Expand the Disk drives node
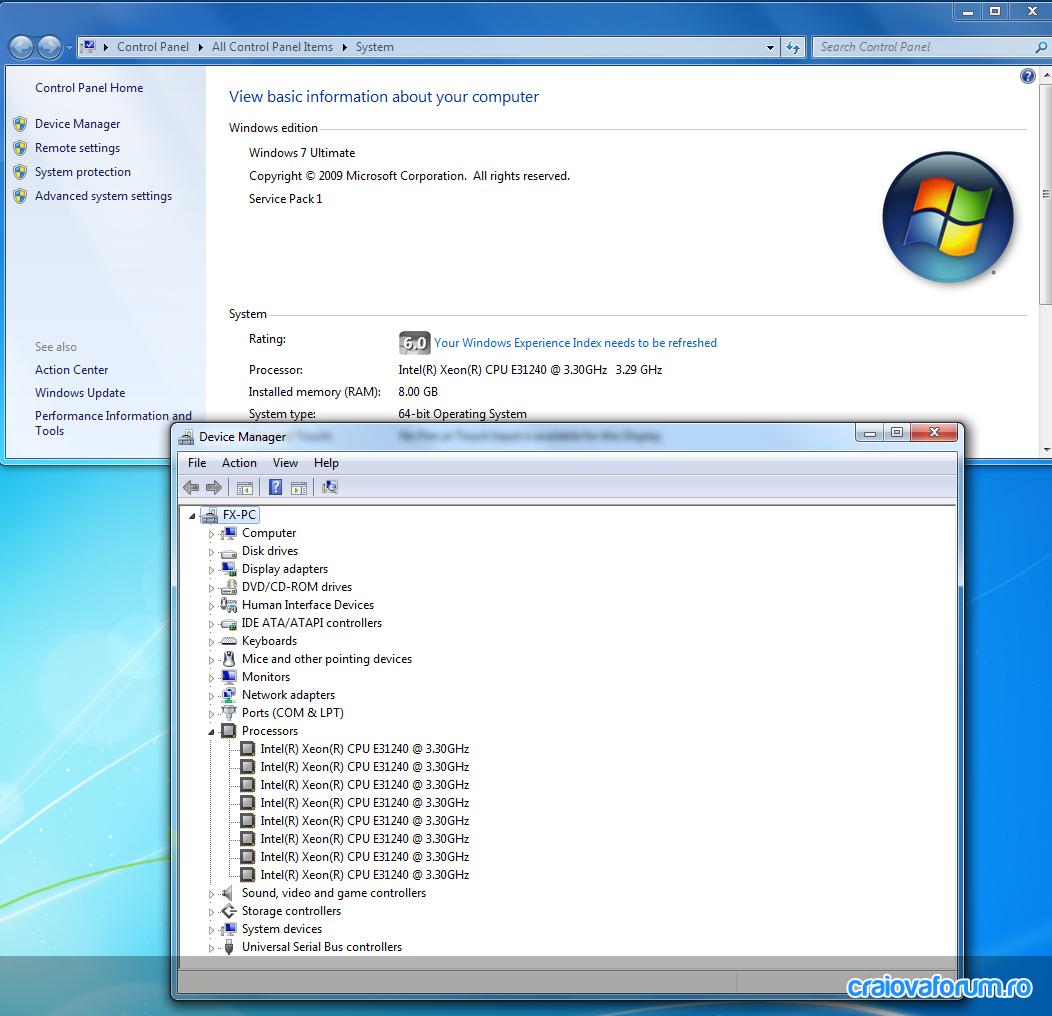 coord(211,552)
